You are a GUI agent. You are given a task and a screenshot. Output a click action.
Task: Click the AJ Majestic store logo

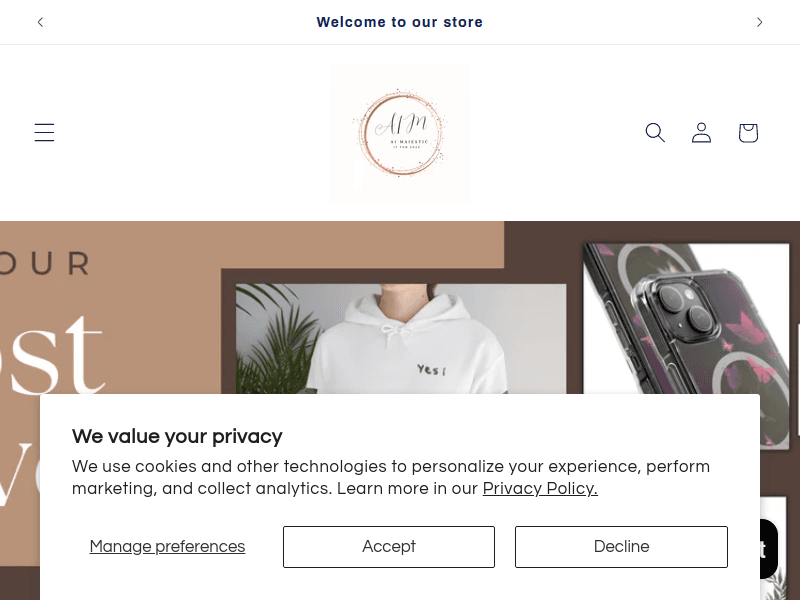click(399, 134)
